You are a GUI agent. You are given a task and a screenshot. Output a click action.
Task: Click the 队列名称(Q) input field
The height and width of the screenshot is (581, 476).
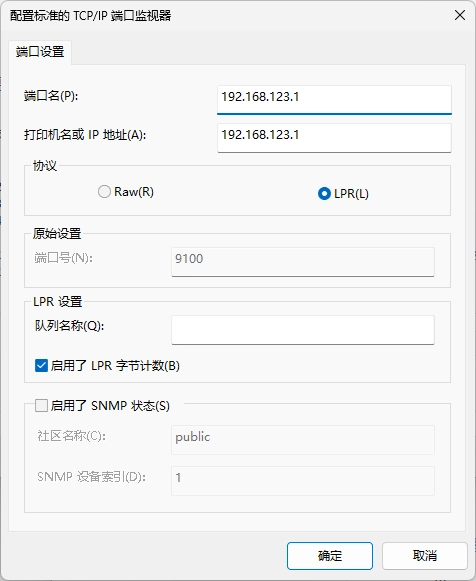coord(303,330)
